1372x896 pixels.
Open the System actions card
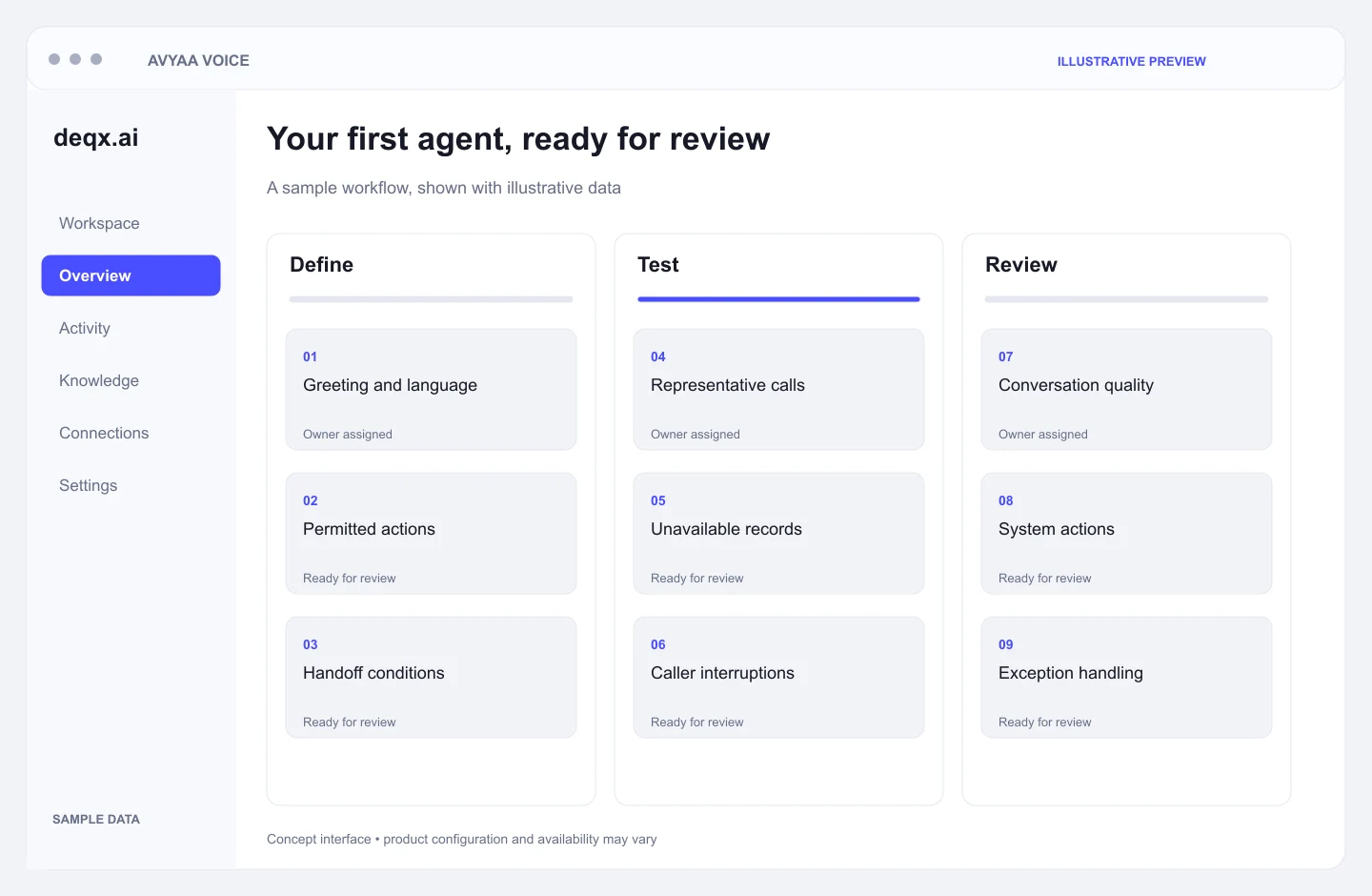(x=1126, y=534)
